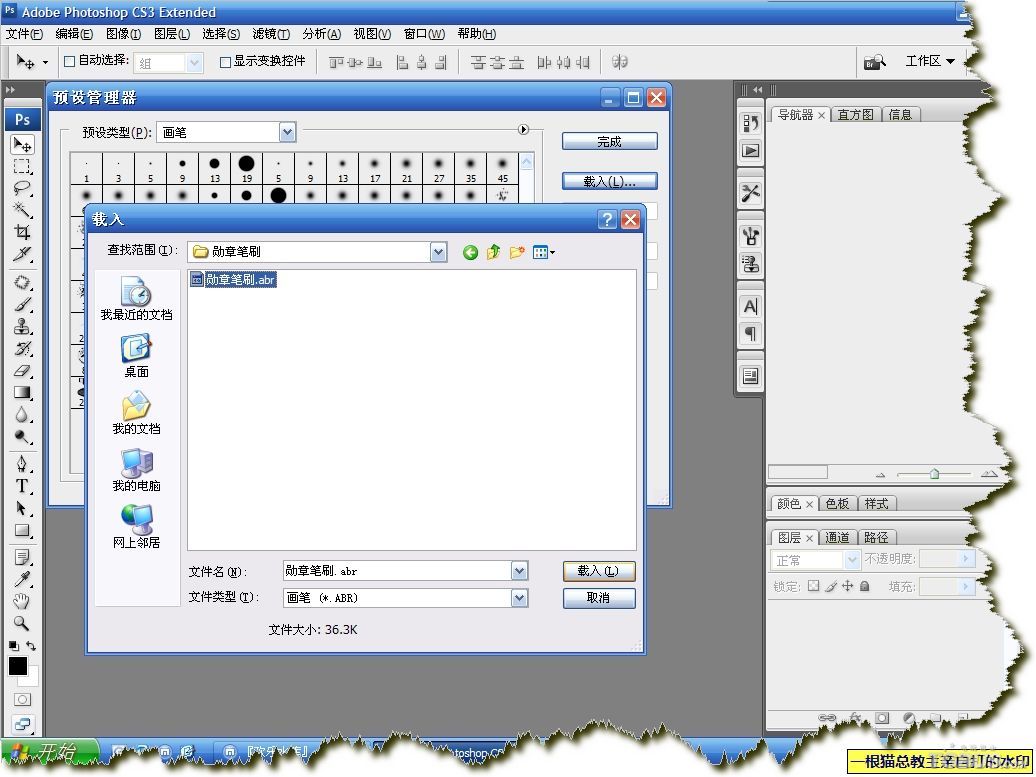
Task: Open 我的电脑 in places bar
Action: click(x=136, y=470)
